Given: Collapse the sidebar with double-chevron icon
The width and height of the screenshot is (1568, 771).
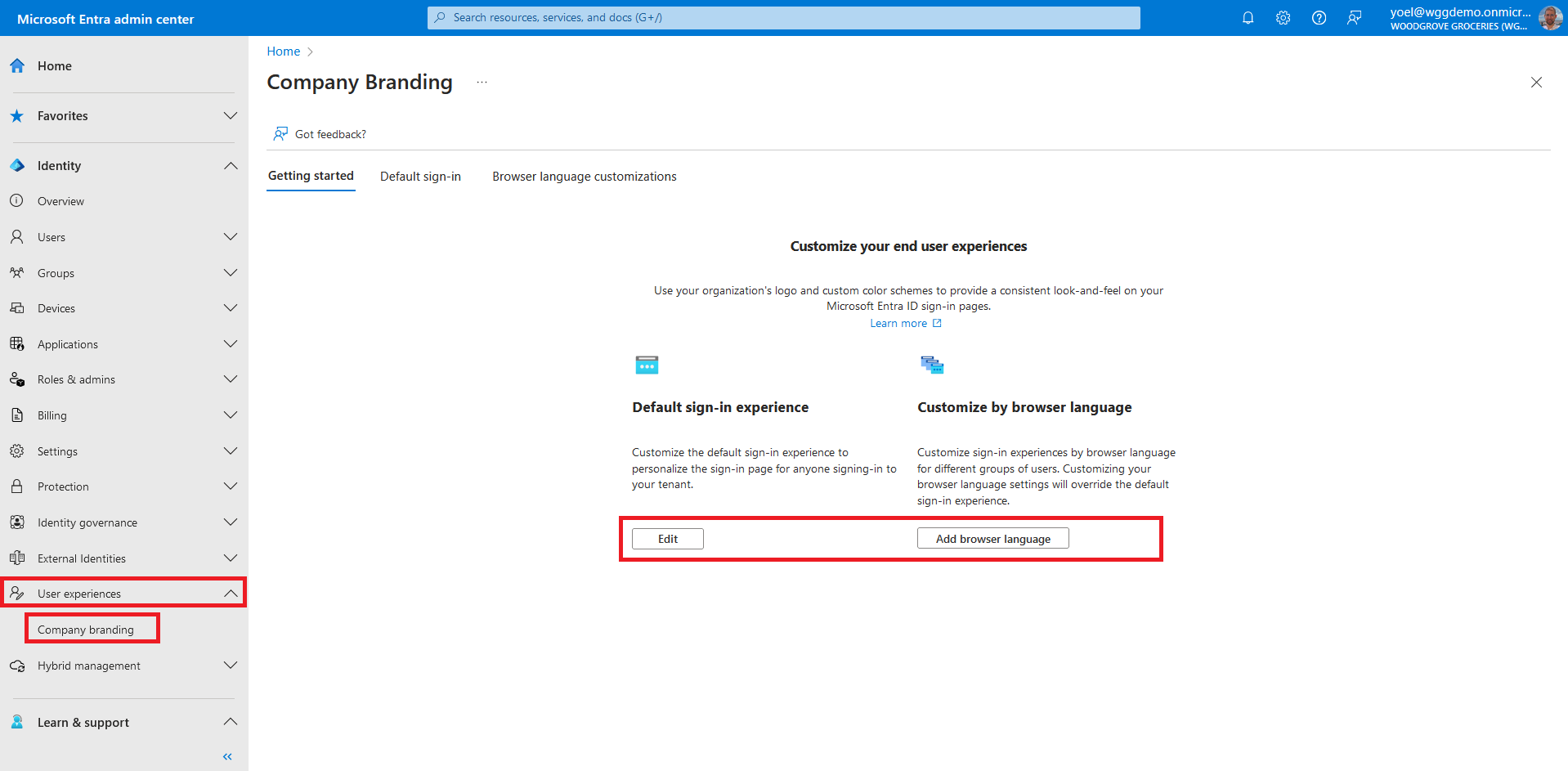Looking at the screenshot, I should (x=227, y=756).
